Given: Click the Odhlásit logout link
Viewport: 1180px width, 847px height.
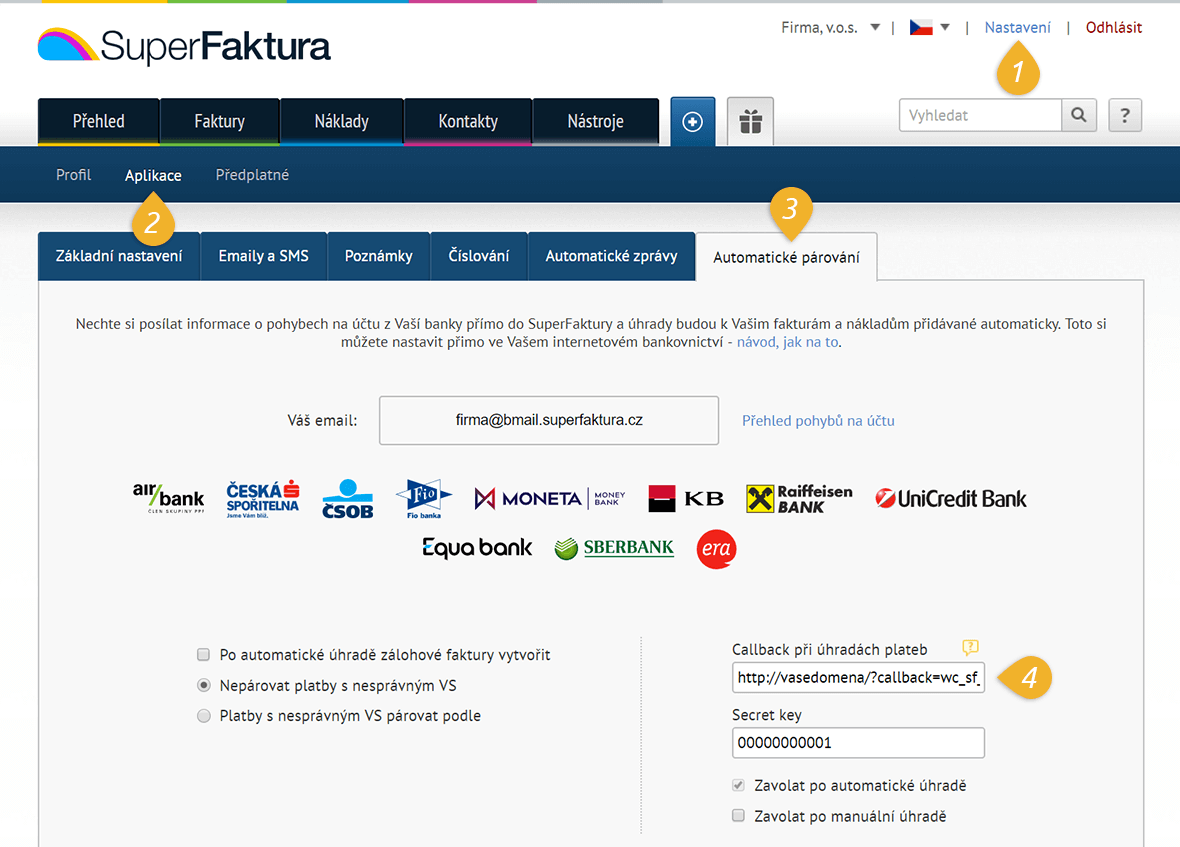Looking at the screenshot, I should point(1114,28).
